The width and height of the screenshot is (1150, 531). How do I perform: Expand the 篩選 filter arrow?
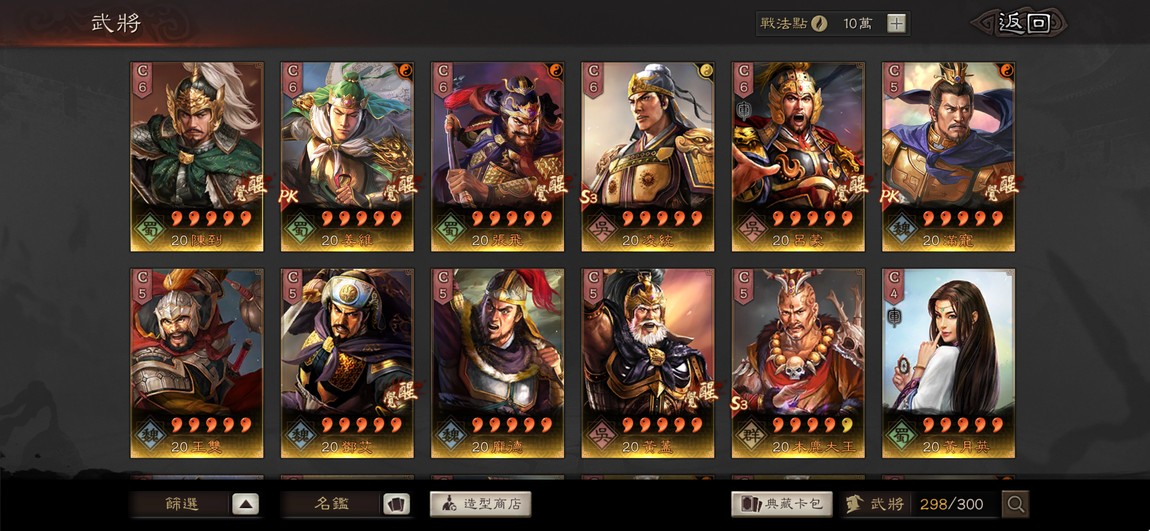pyautogui.click(x=246, y=504)
